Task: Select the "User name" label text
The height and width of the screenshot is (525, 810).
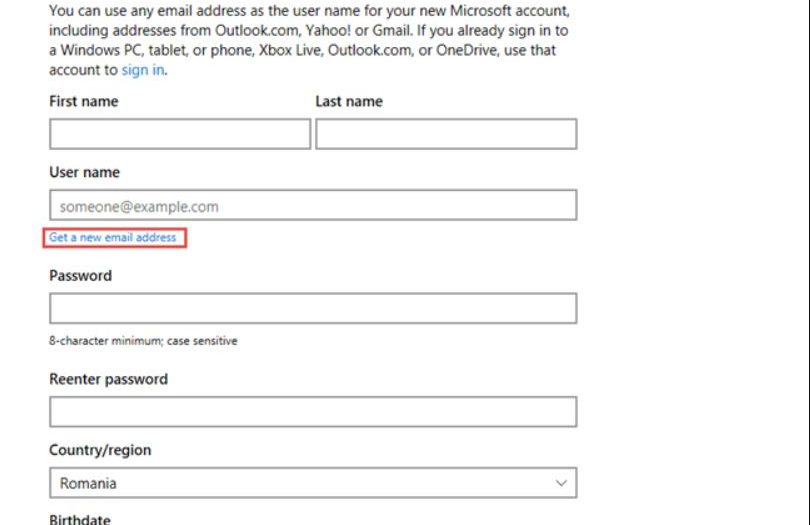Action: (84, 172)
